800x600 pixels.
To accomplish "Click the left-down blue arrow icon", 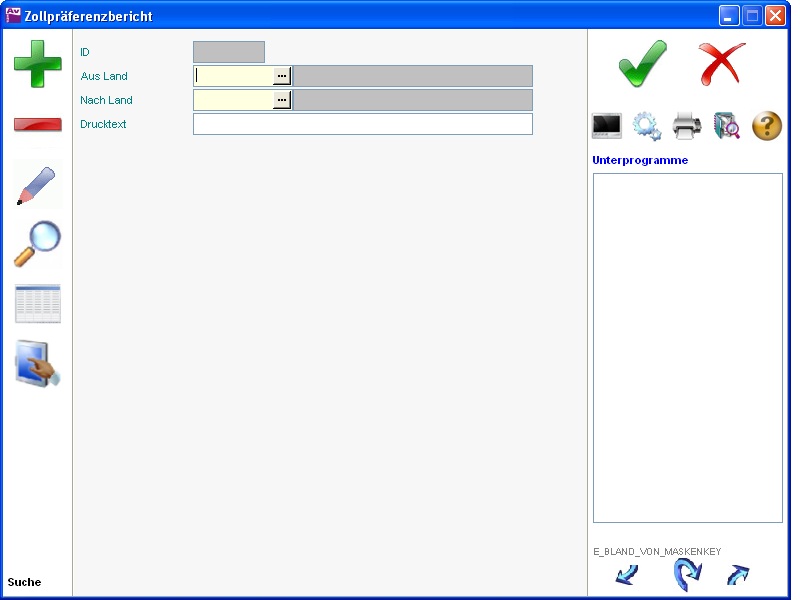I will pos(627,575).
